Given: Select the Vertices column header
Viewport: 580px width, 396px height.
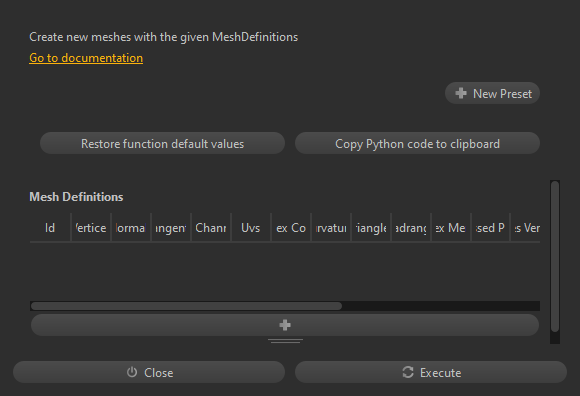Looking at the screenshot, I should (x=91, y=228).
